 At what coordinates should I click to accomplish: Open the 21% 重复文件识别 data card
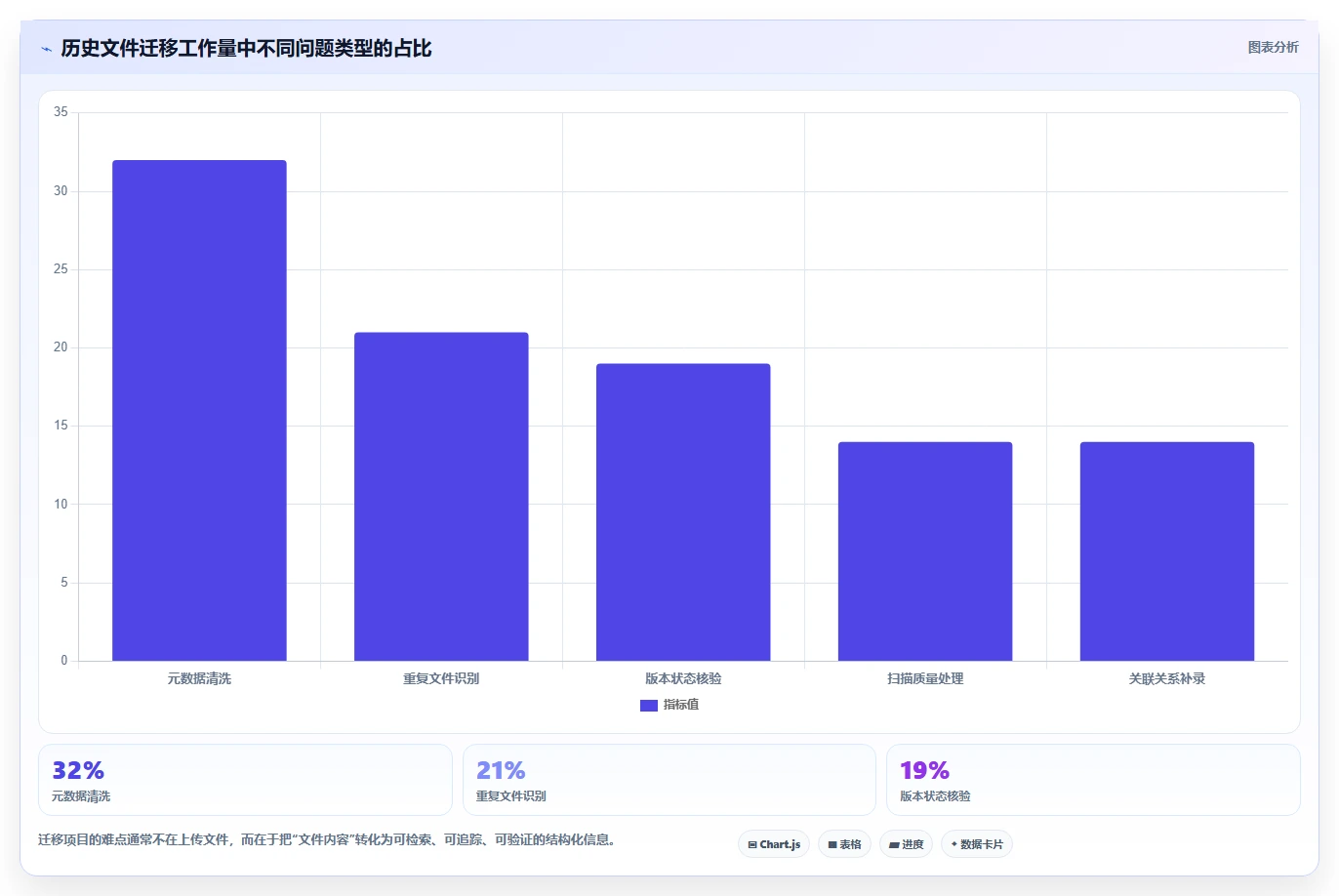669,780
